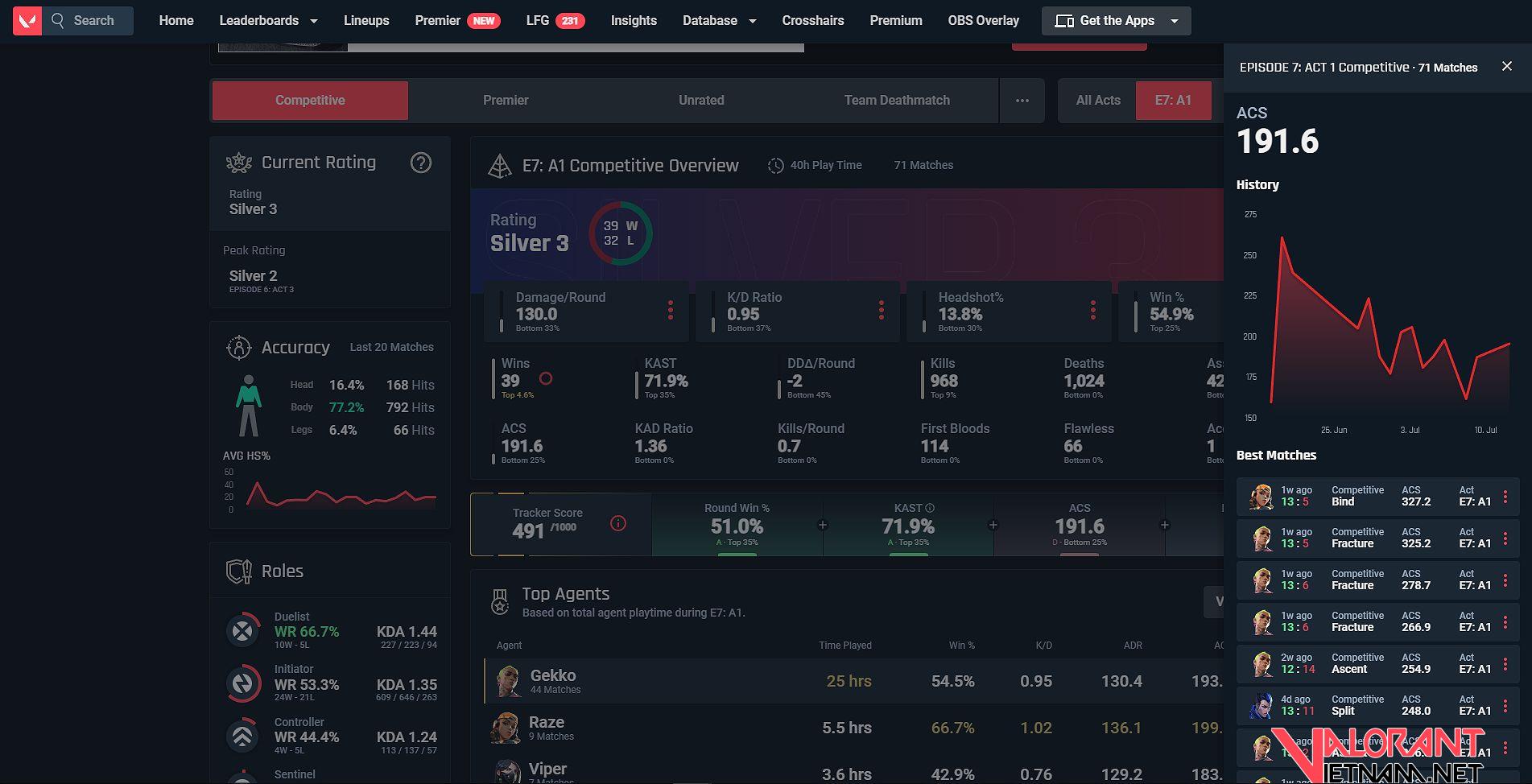Image resolution: width=1532 pixels, height=784 pixels.
Task: Expand plus sign after Round Win %
Action: click(x=823, y=525)
